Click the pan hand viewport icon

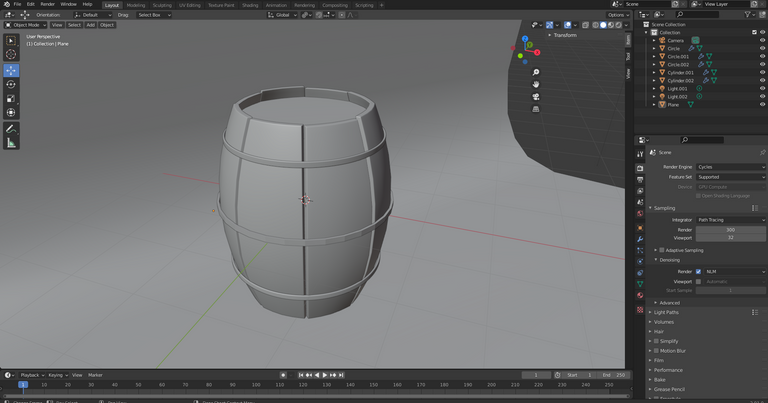point(536,84)
